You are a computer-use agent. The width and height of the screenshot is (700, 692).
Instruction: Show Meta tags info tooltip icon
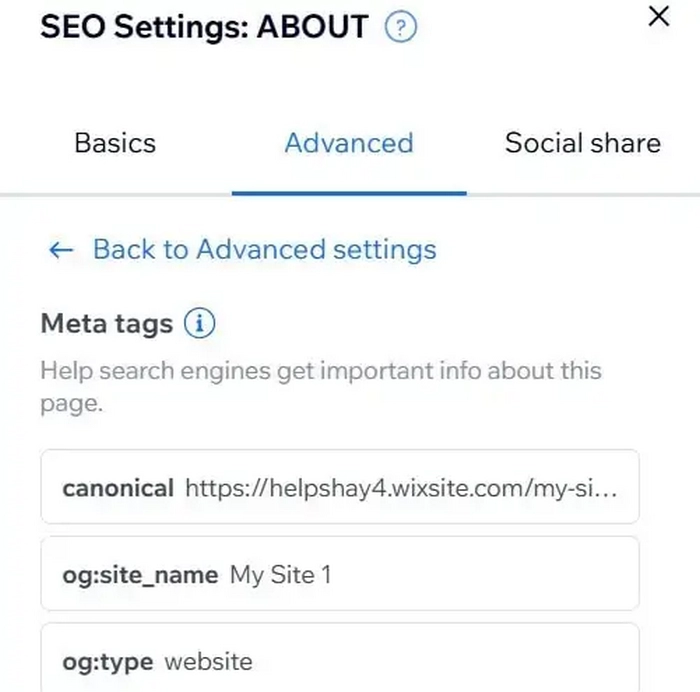point(200,324)
